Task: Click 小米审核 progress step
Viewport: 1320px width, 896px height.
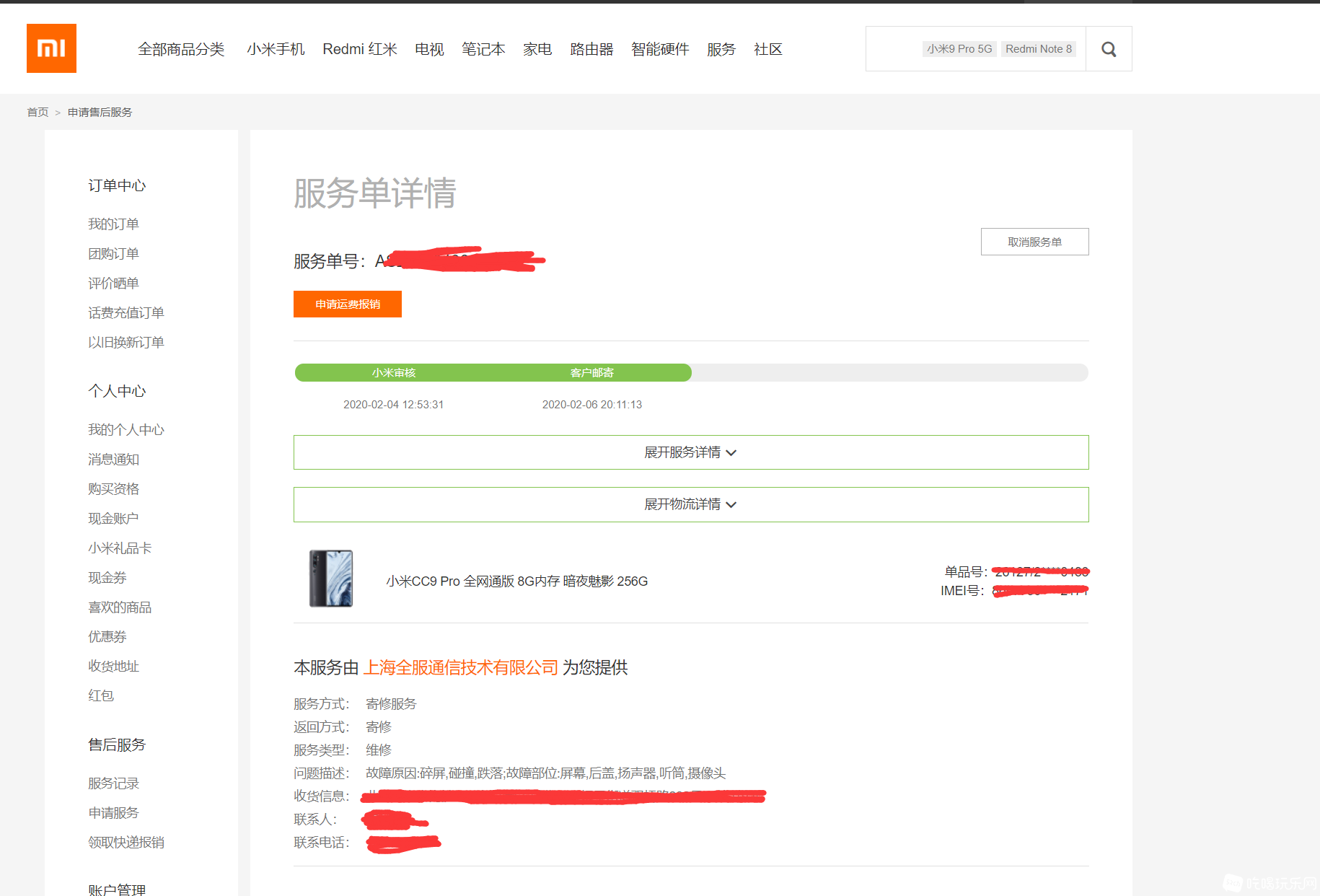Action: pyautogui.click(x=394, y=373)
